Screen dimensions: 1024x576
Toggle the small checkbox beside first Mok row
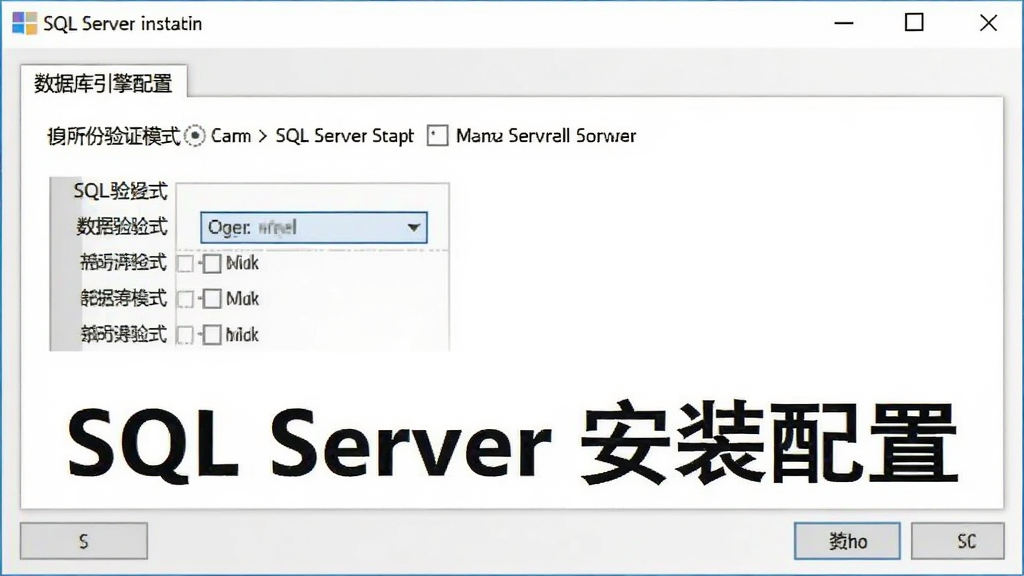point(185,264)
